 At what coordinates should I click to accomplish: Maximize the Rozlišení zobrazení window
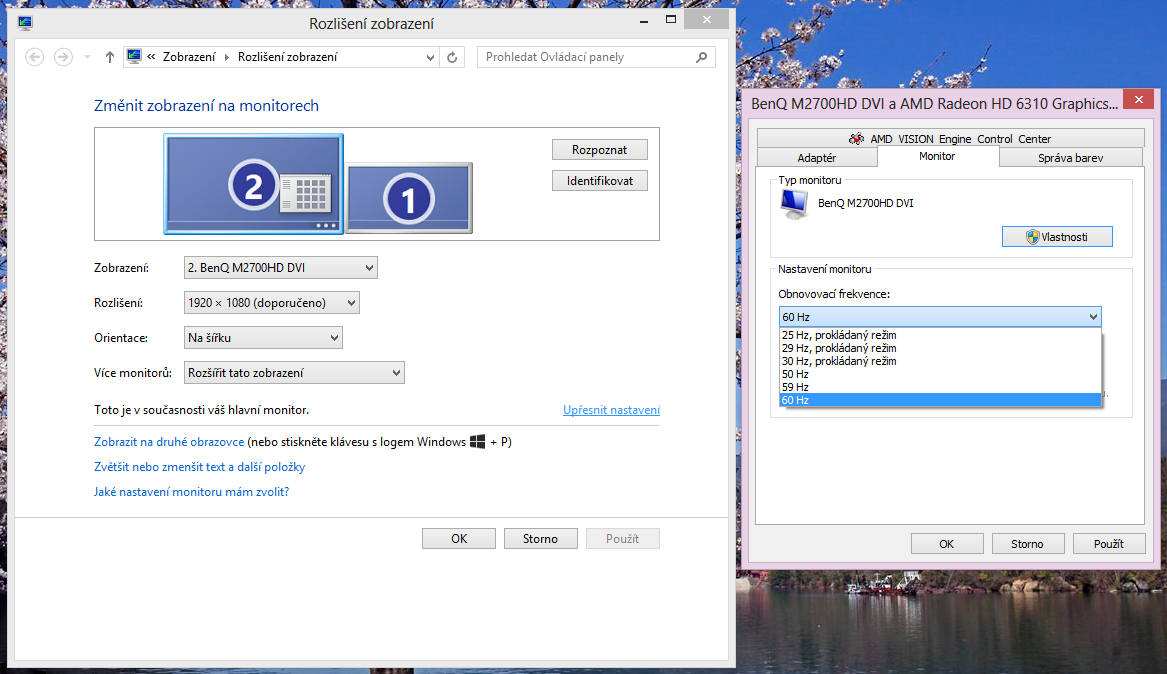click(671, 20)
